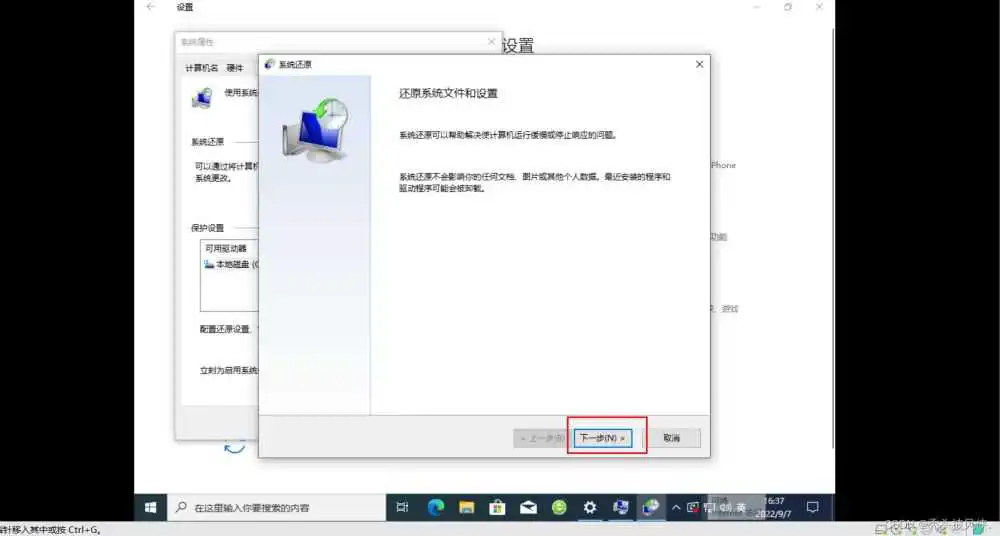Viewport: 1000px width, 536px height.
Task: Close the 系统还原 wizard window
Action: coord(700,64)
